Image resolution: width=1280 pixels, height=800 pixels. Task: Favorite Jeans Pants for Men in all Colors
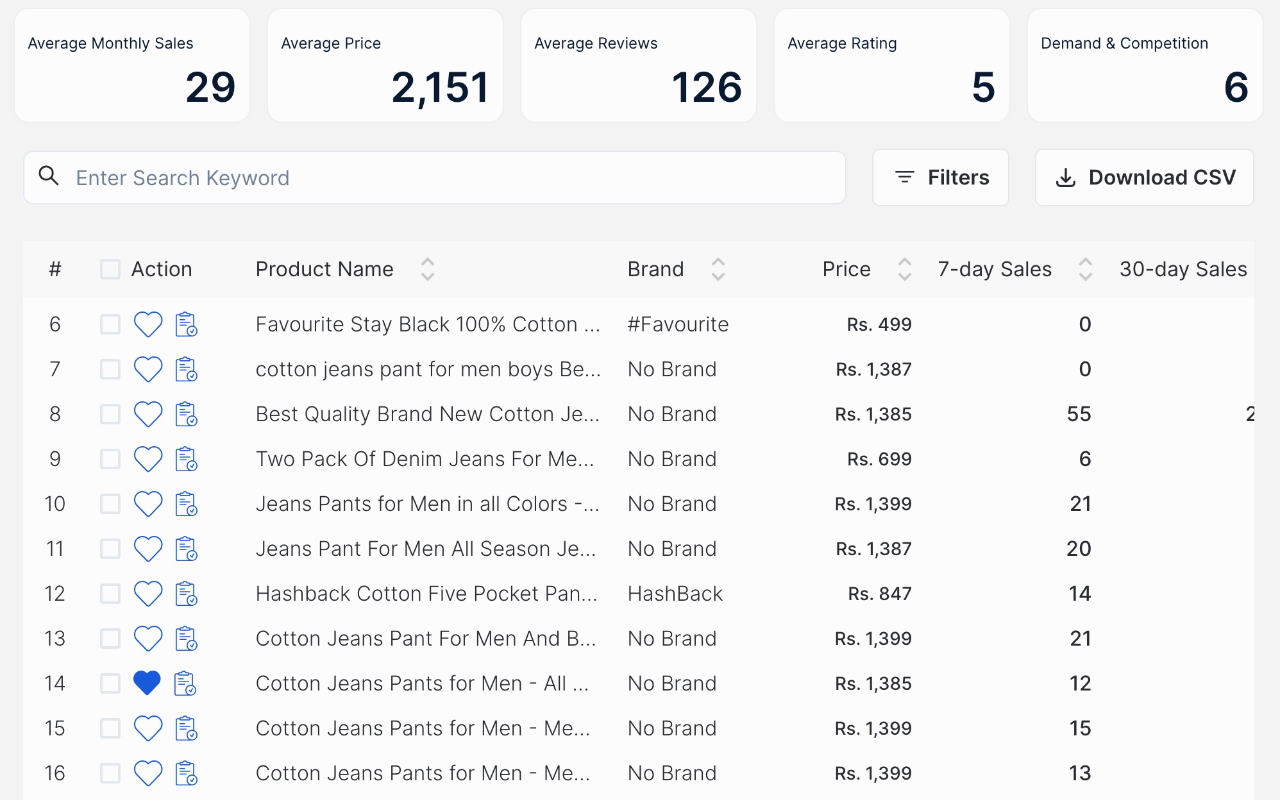pyautogui.click(x=147, y=504)
